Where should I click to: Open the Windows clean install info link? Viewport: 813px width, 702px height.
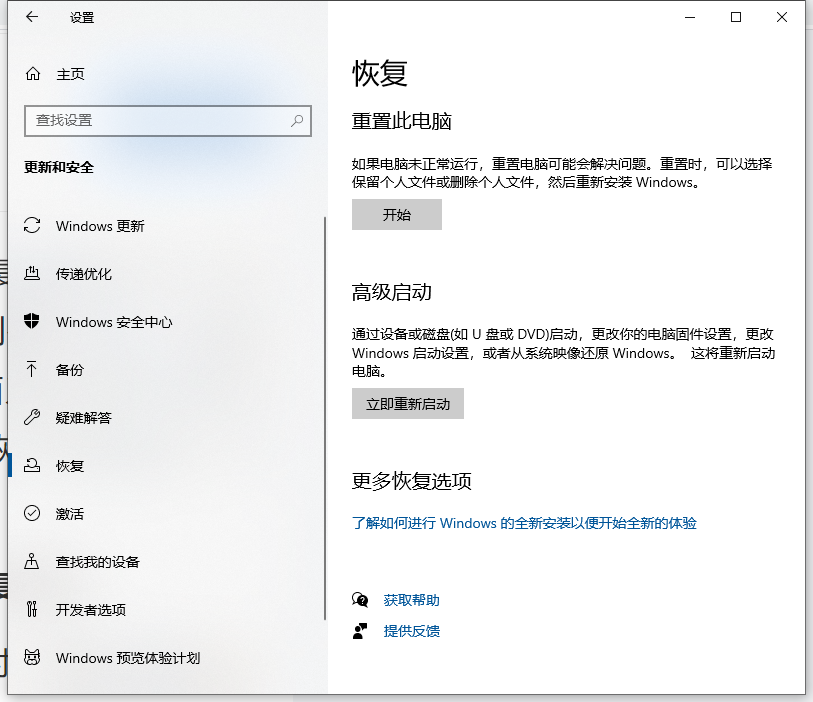tap(523, 523)
